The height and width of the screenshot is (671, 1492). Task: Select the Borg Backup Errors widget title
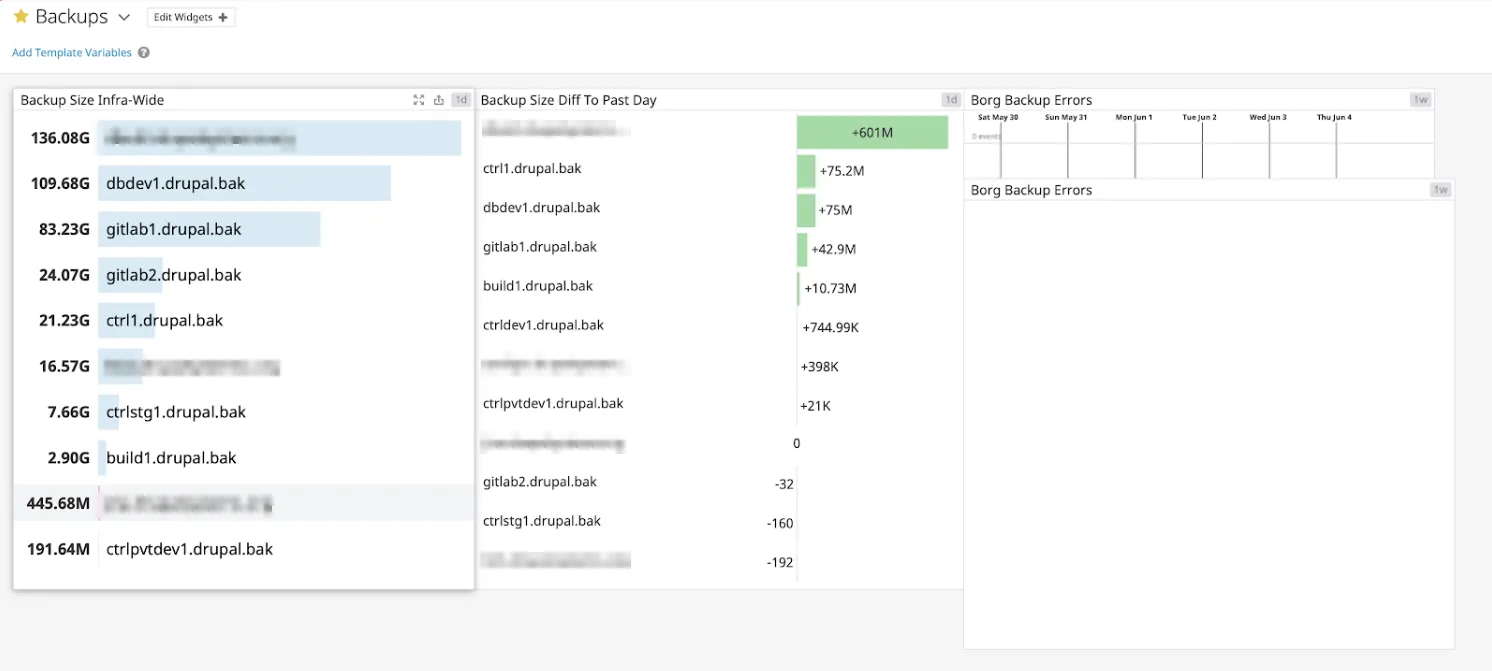pyautogui.click(x=1031, y=100)
